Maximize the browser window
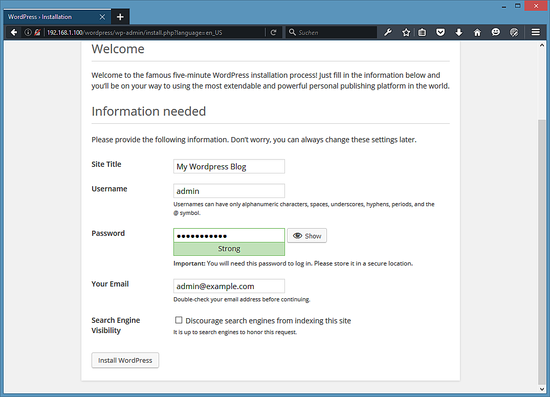This screenshot has height=397, width=550. (x=517, y=6)
